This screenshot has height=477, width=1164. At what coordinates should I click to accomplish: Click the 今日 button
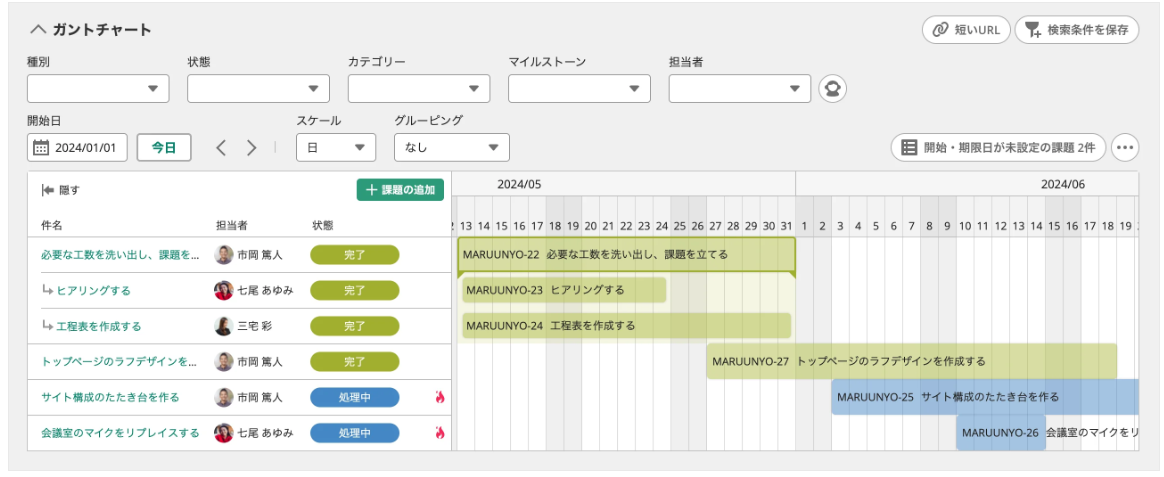(x=164, y=147)
